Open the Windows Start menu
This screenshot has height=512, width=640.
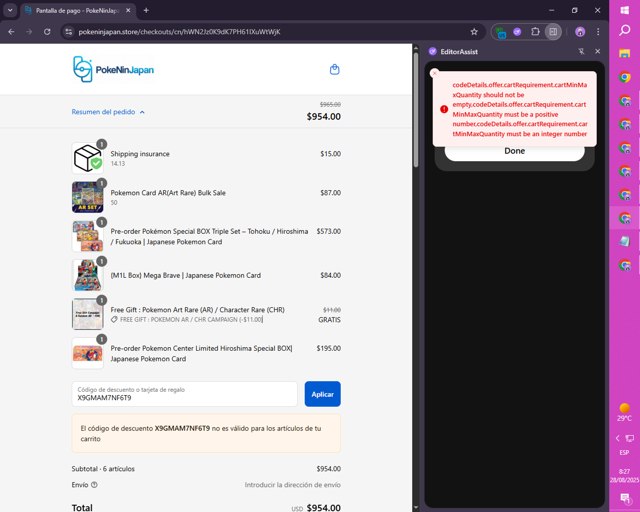point(624,10)
